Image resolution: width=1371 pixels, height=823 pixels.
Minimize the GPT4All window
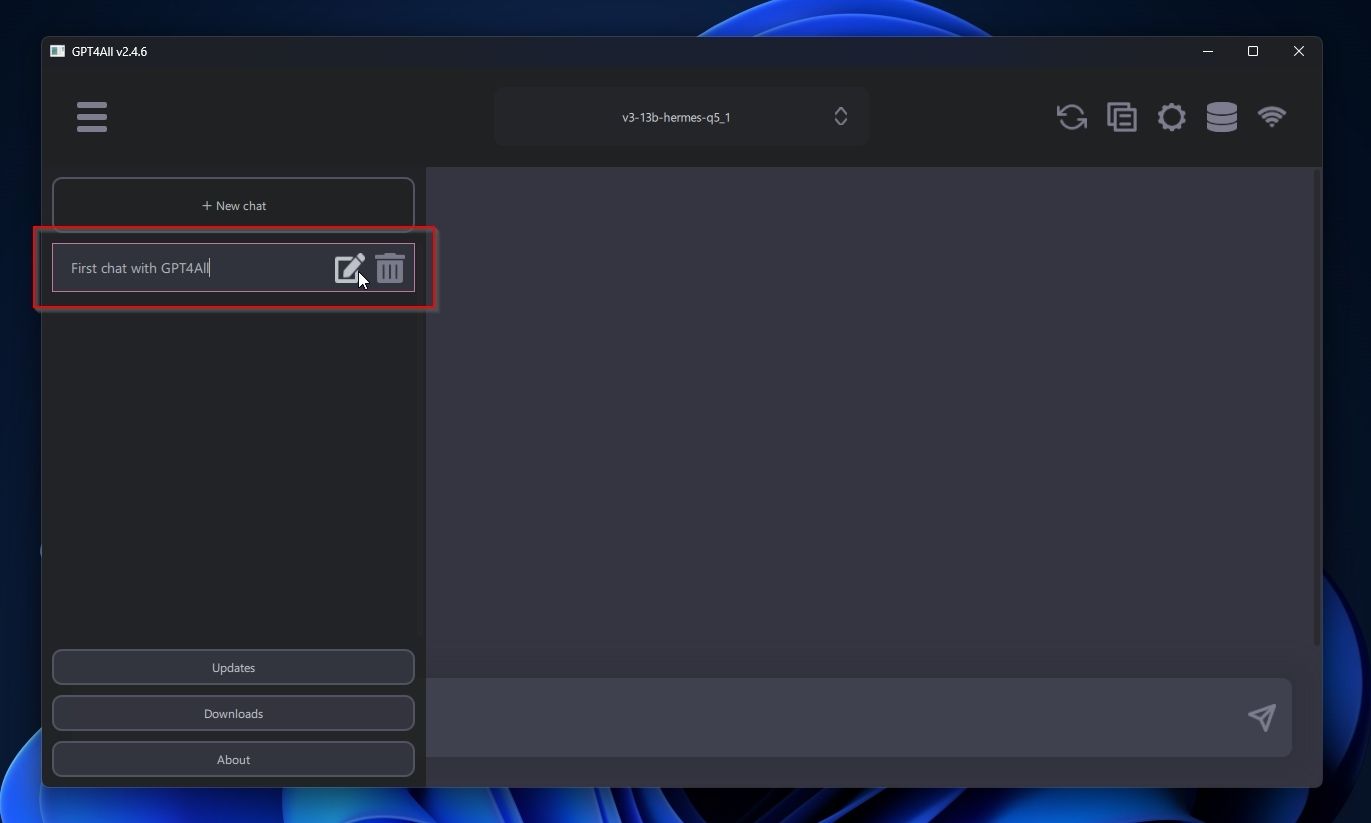click(1208, 52)
